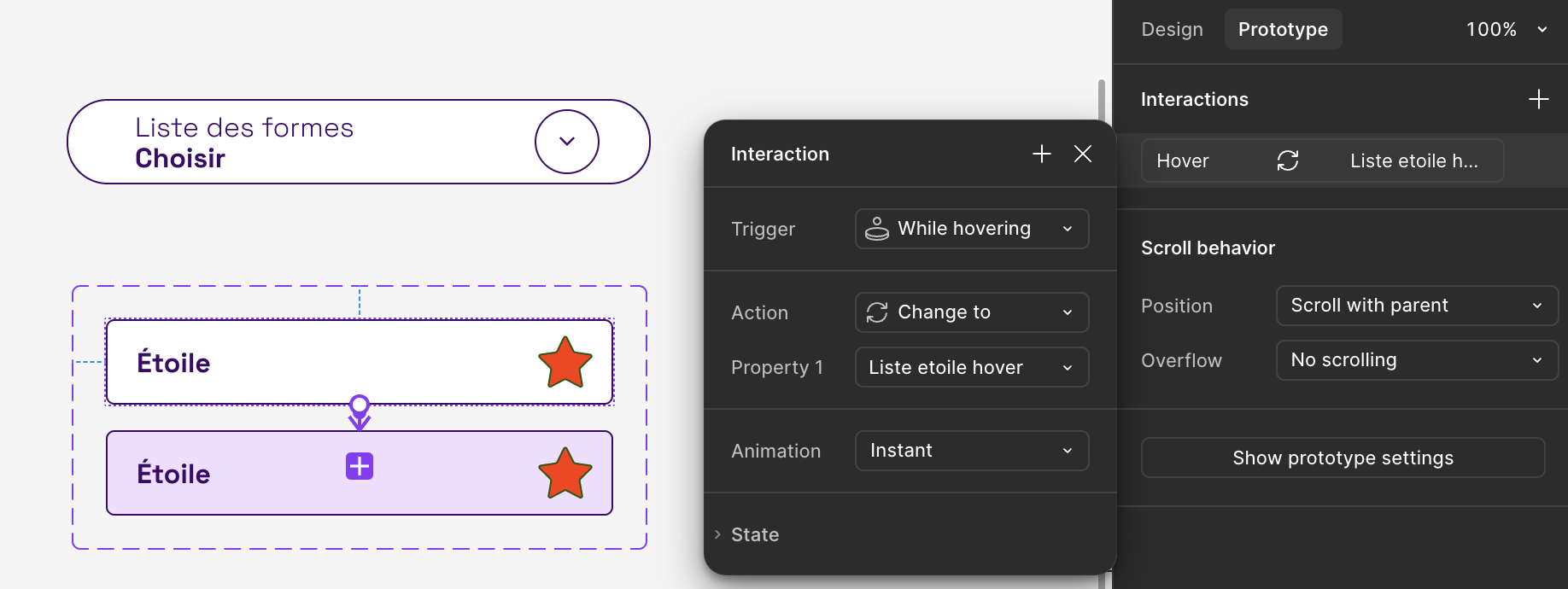Click the purple plus variant button
This screenshot has width=1568, height=589.
[360, 466]
